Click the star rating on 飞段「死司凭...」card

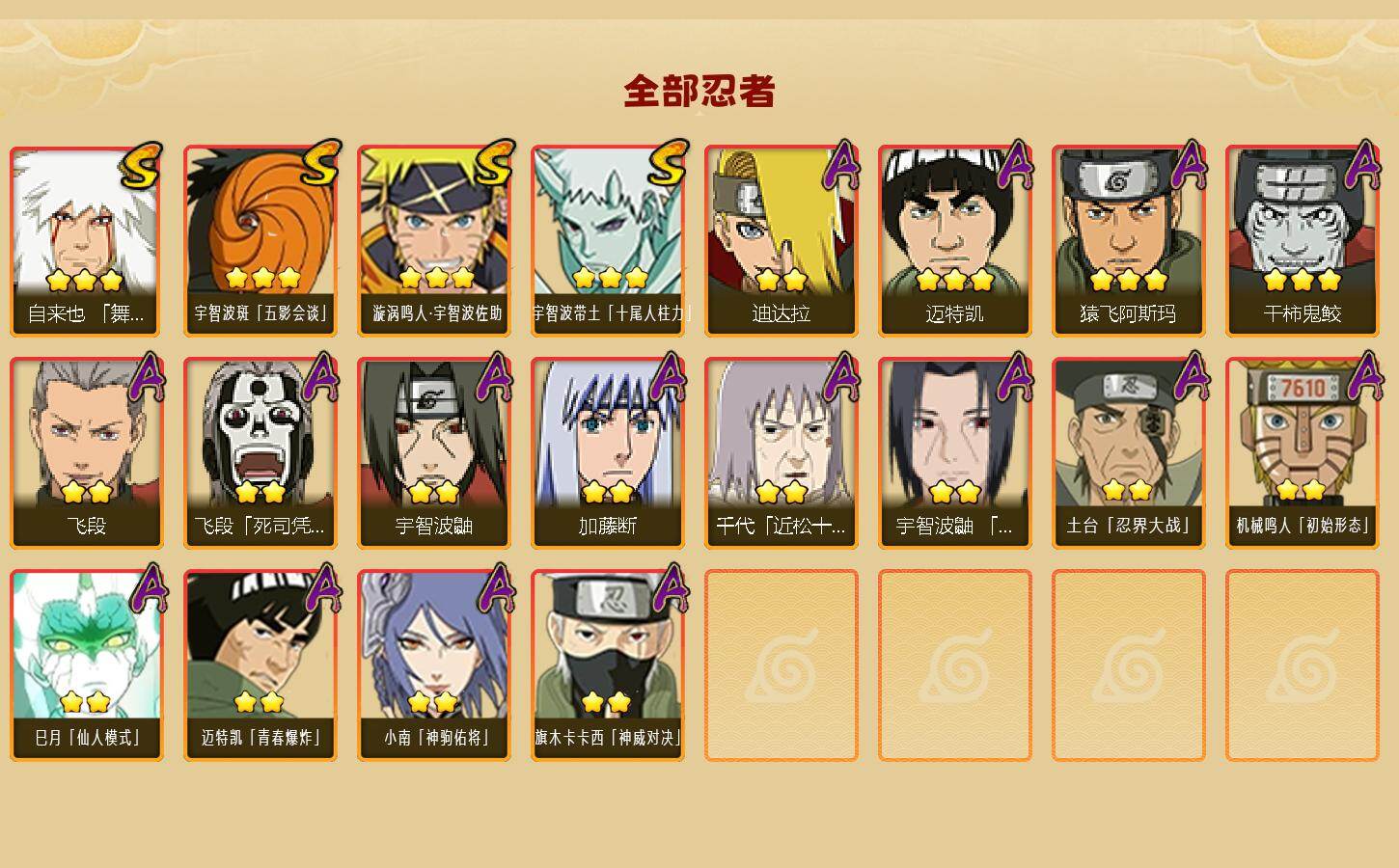(x=260, y=492)
